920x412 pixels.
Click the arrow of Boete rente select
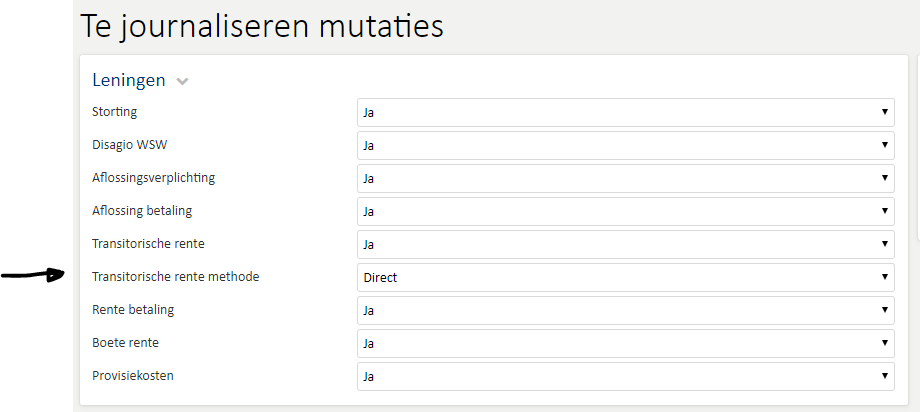tap(885, 343)
